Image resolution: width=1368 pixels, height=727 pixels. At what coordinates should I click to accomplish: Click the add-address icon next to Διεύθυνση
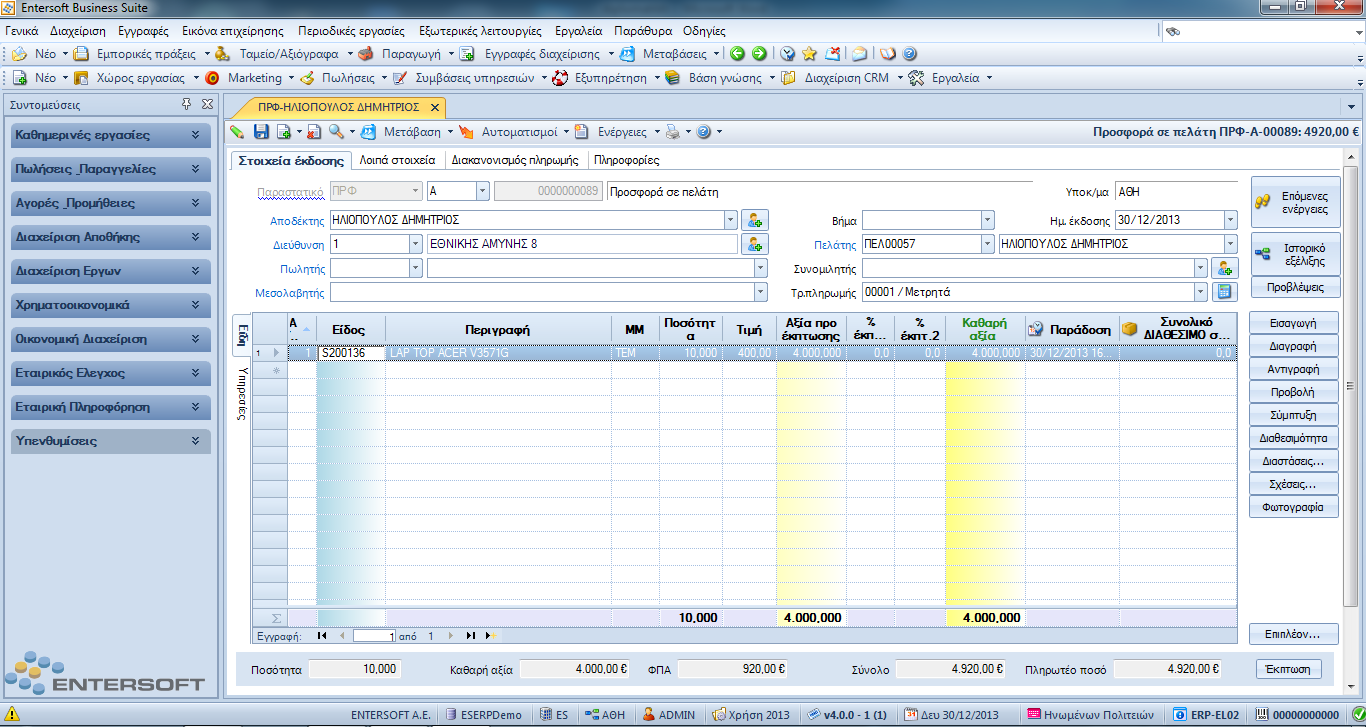tap(754, 244)
